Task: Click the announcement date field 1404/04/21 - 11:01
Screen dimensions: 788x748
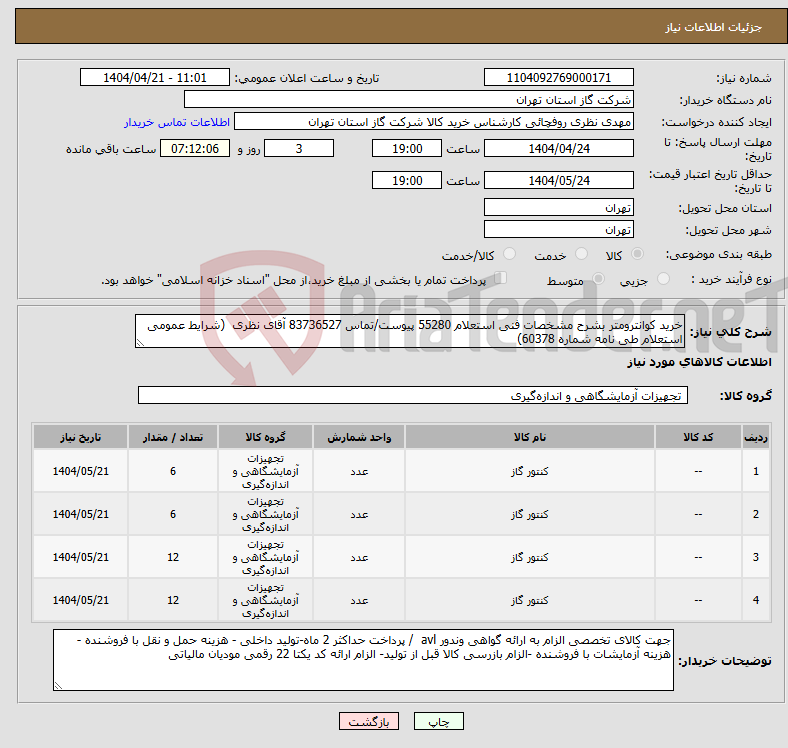Action: (155, 77)
